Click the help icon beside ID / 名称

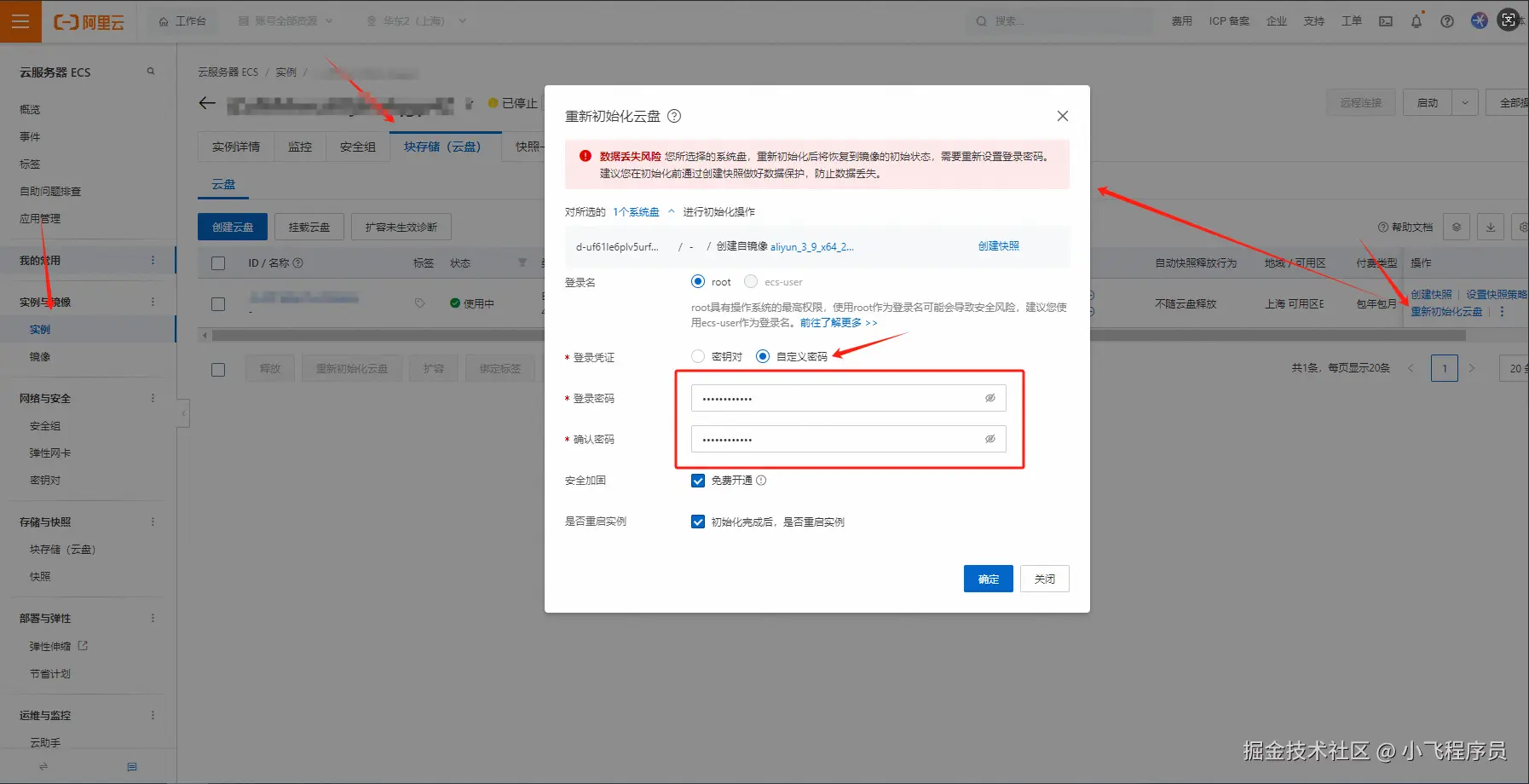(298, 263)
